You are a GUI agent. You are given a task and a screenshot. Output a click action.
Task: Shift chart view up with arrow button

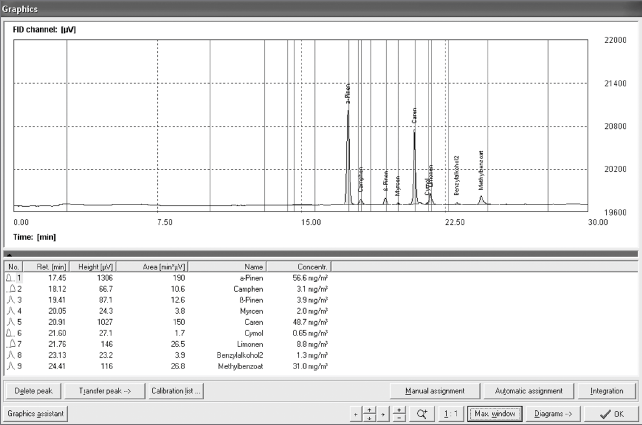coord(369,410)
